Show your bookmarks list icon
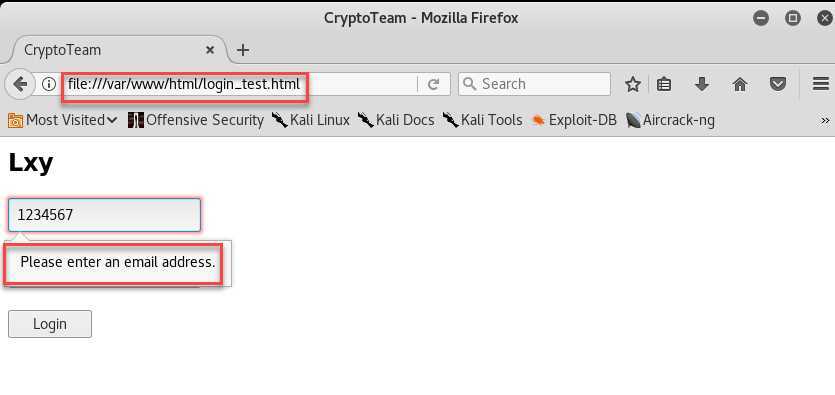This screenshot has height=395, width=835. pyautogui.click(x=664, y=84)
